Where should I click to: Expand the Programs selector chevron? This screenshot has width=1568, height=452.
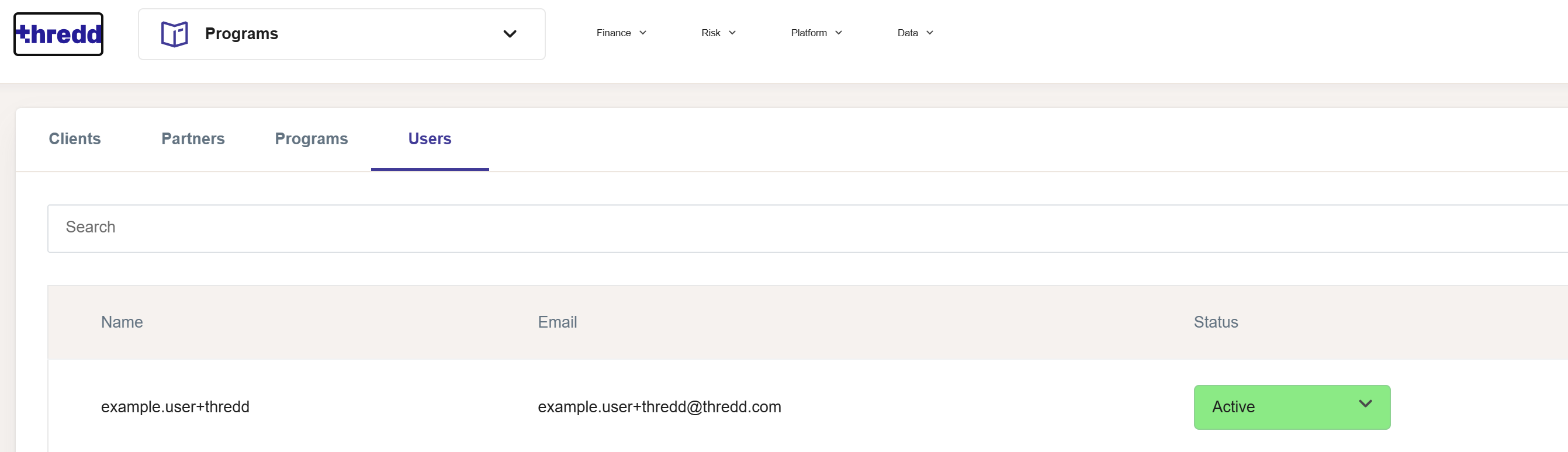click(x=510, y=34)
